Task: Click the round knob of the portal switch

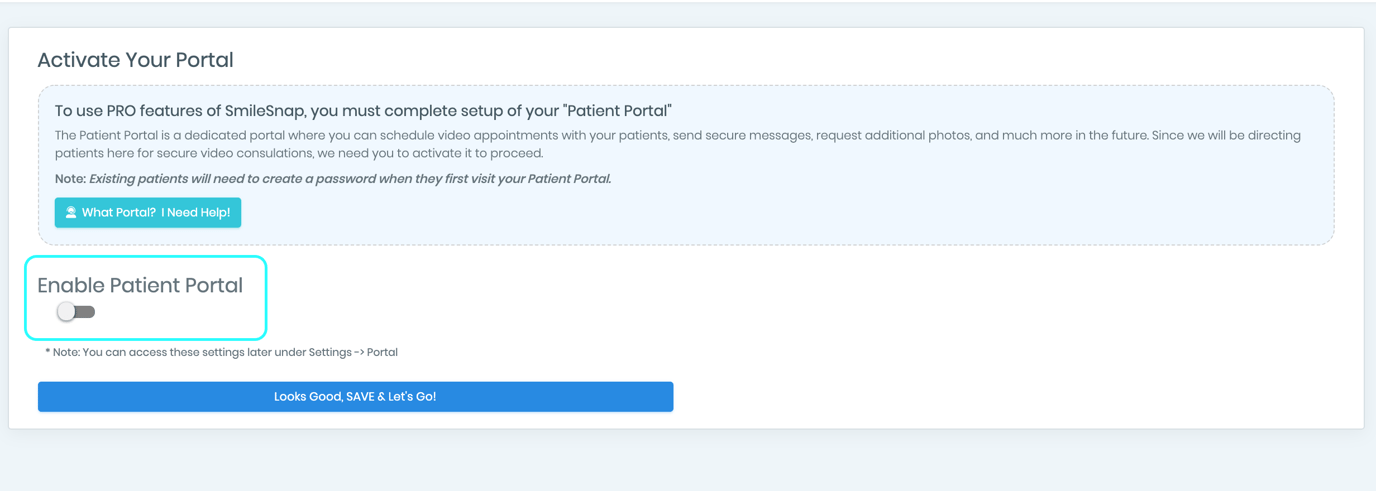Action: (x=66, y=312)
